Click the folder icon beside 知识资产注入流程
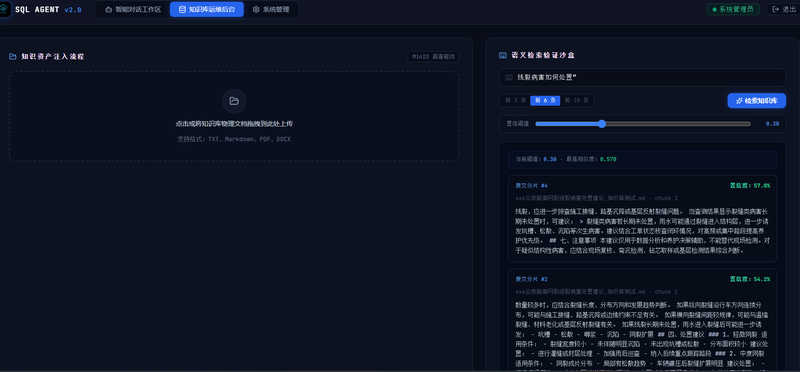800x372 pixels. (x=13, y=57)
